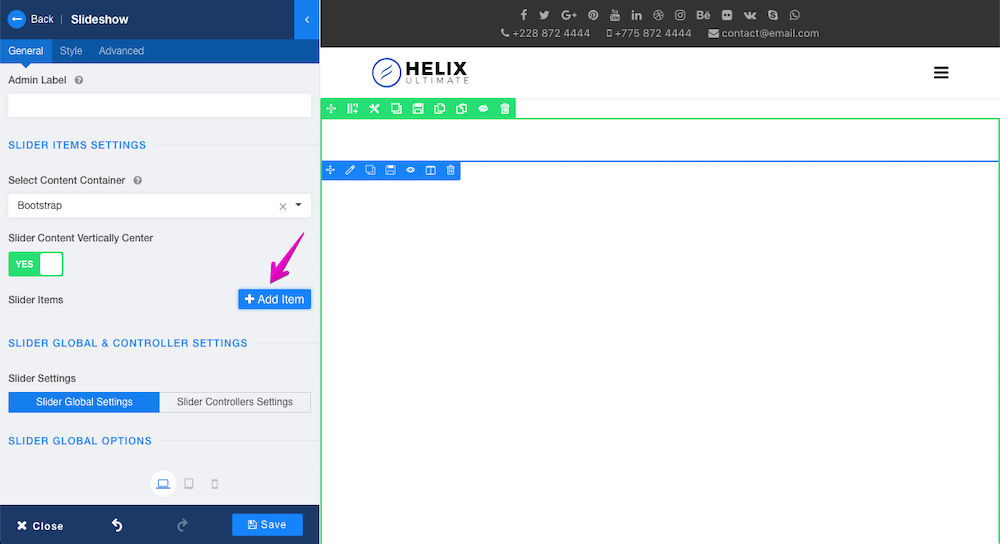Open the Behance social icon
This screenshot has height=544, width=1000.
point(703,15)
